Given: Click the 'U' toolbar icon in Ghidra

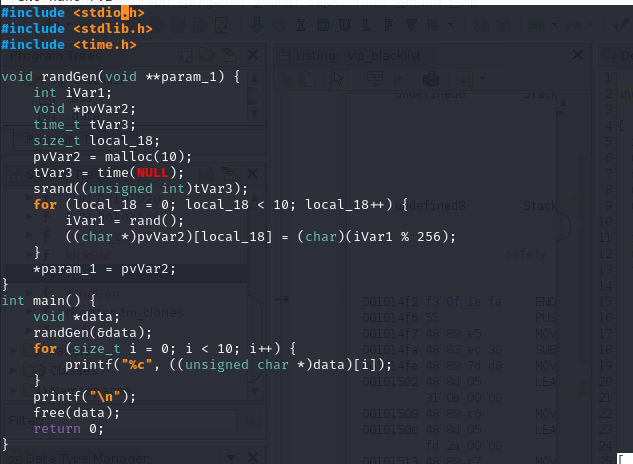Looking at the screenshot, I should pyautogui.click(x=345, y=25).
